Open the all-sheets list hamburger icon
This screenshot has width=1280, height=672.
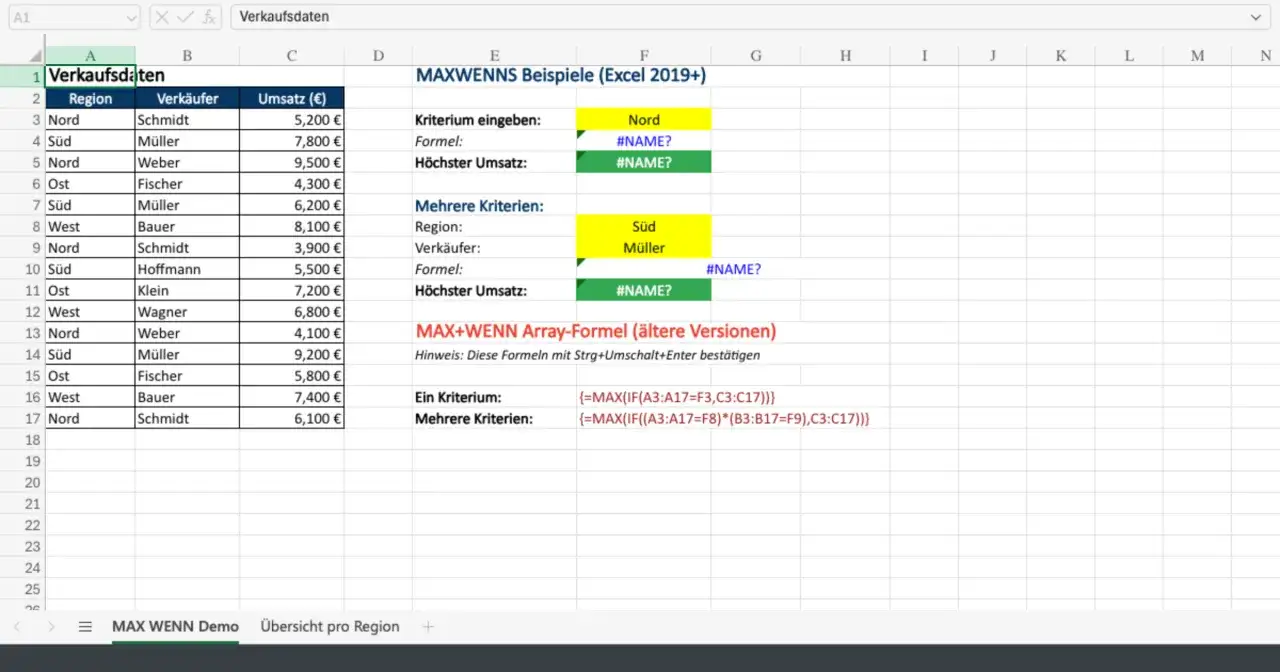coord(85,627)
